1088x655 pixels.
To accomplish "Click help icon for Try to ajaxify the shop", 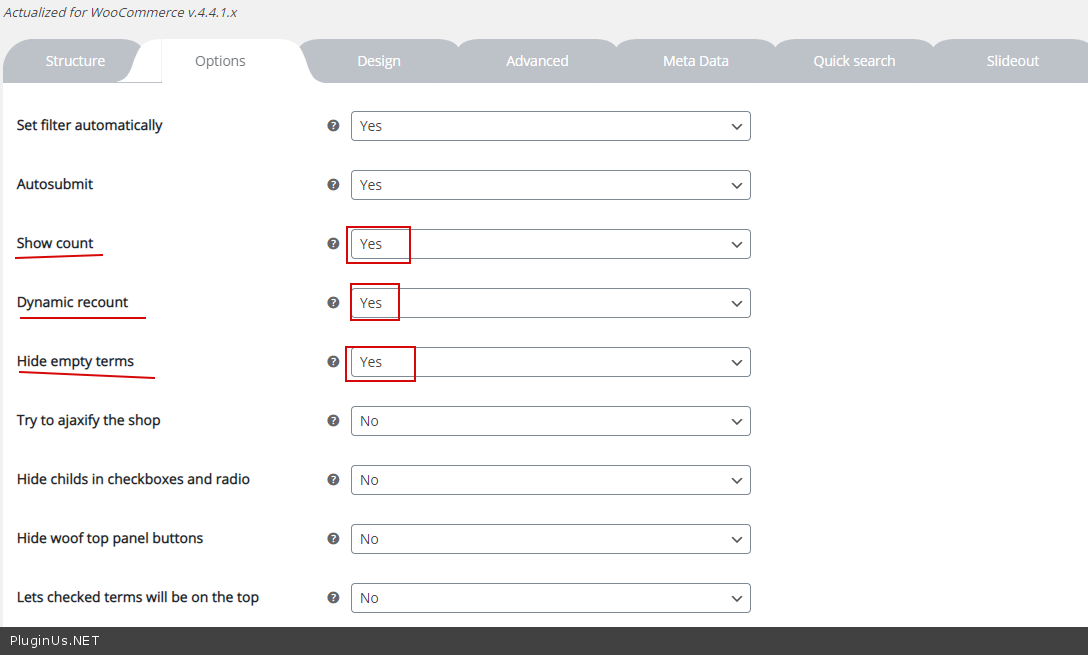I will click(x=334, y=421).
